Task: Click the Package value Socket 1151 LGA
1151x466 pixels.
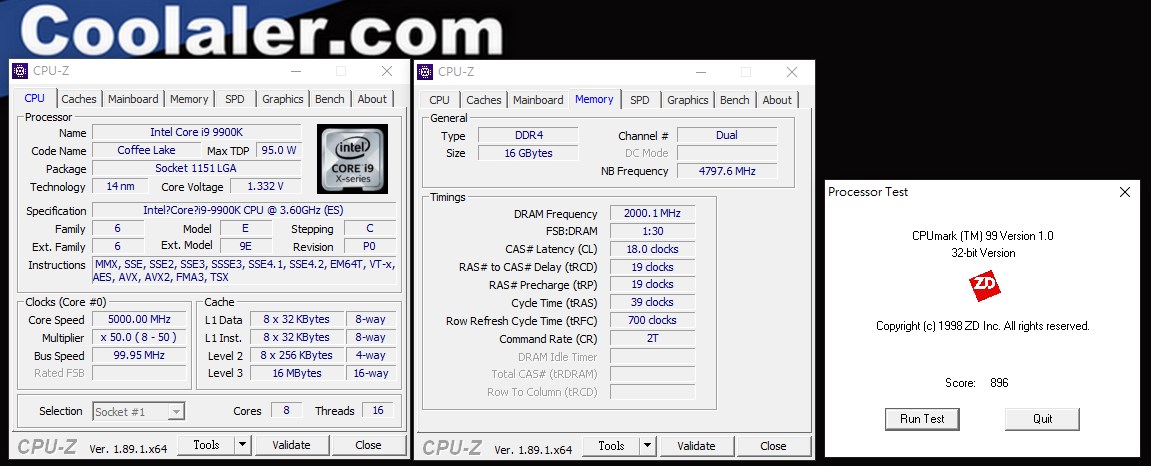Action: pos(197,169)
